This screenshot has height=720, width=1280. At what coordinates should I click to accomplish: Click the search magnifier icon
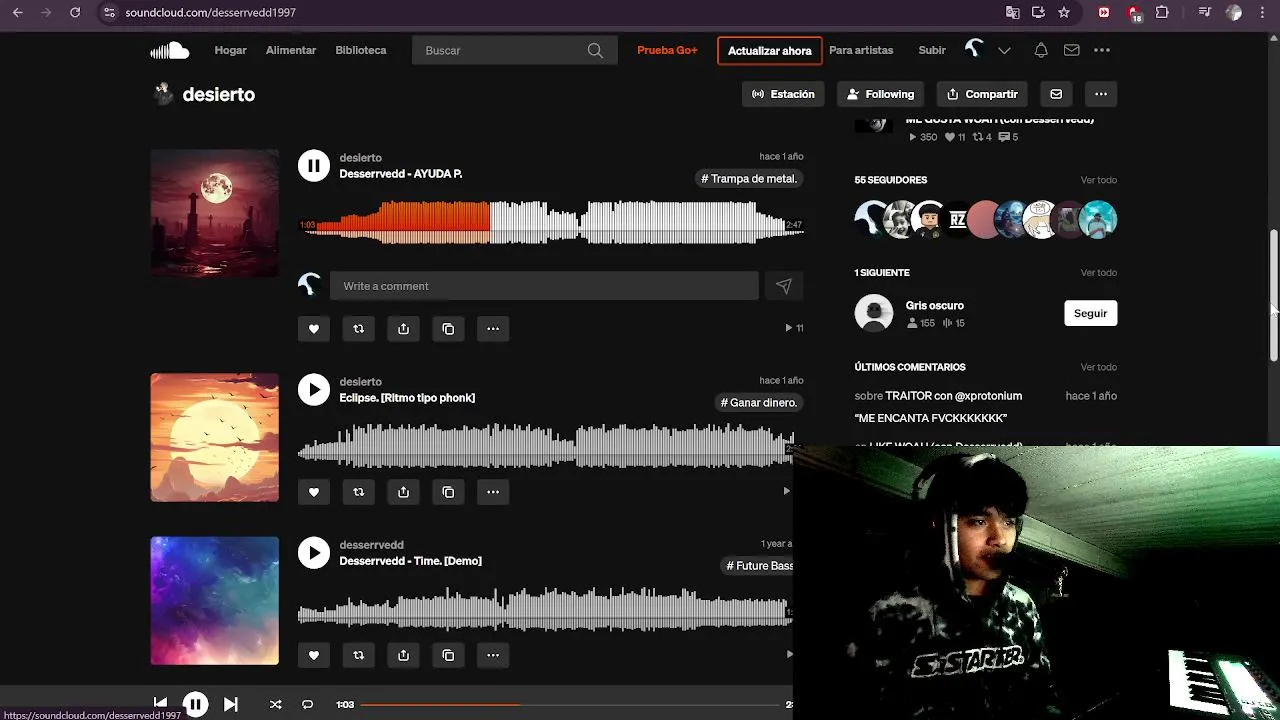coord(595,51)
